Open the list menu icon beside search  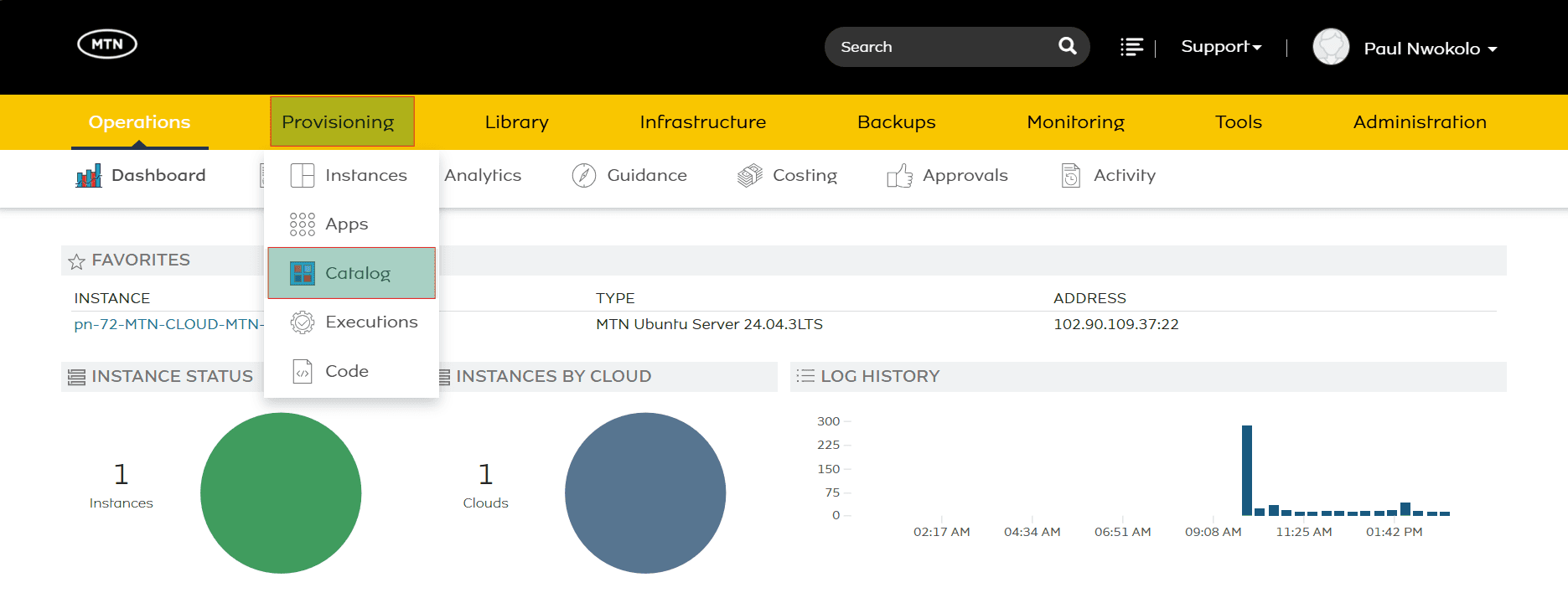coord(1131,47)
